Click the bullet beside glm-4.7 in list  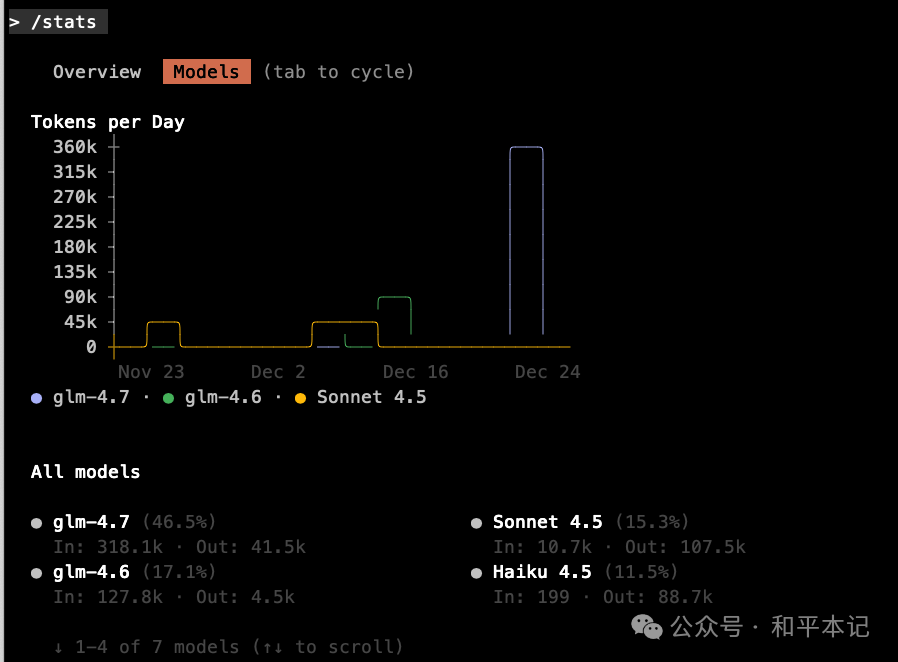pos(37,523)
